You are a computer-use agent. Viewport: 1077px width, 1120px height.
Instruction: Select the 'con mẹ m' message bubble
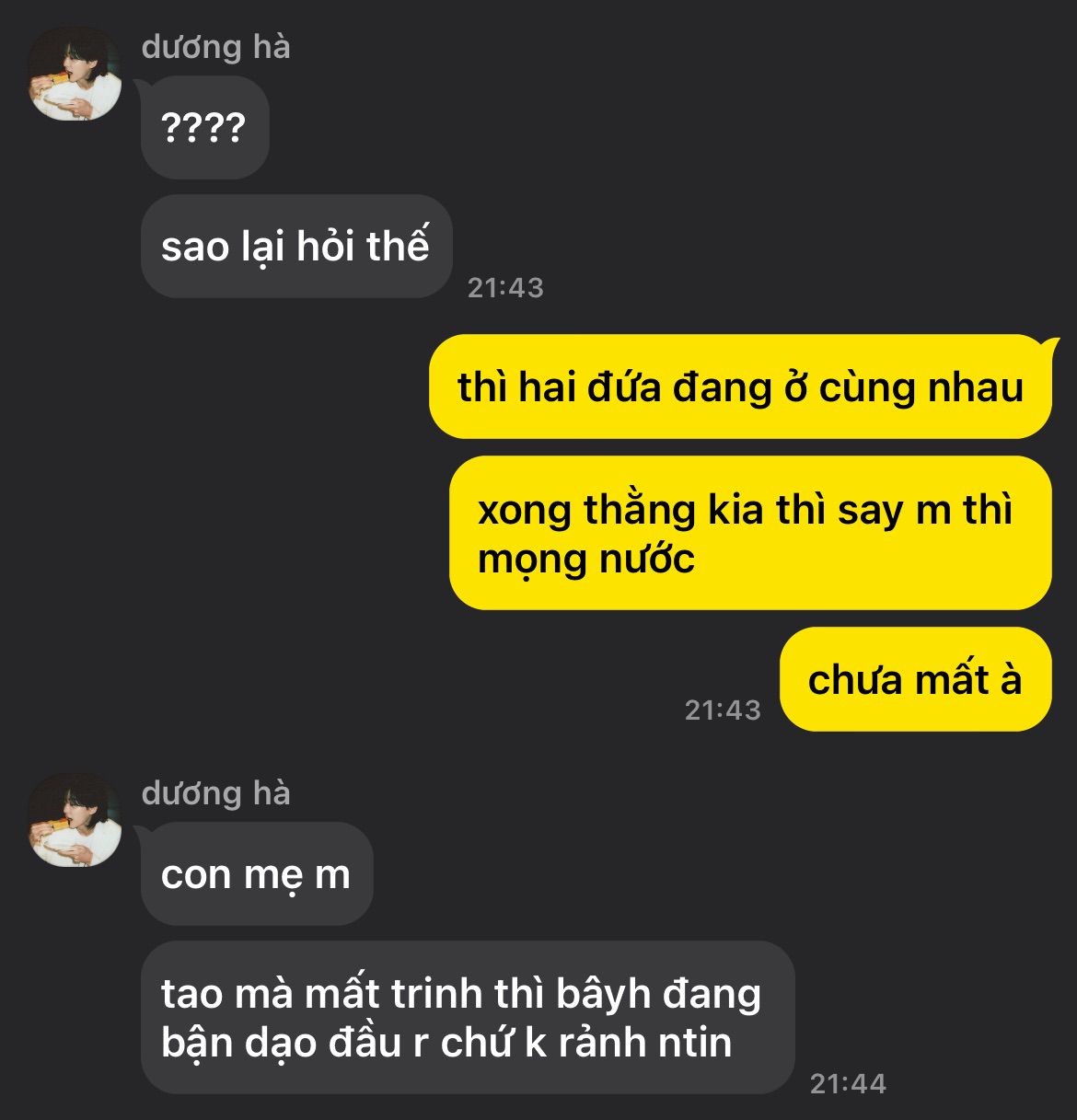click(257, 874)
